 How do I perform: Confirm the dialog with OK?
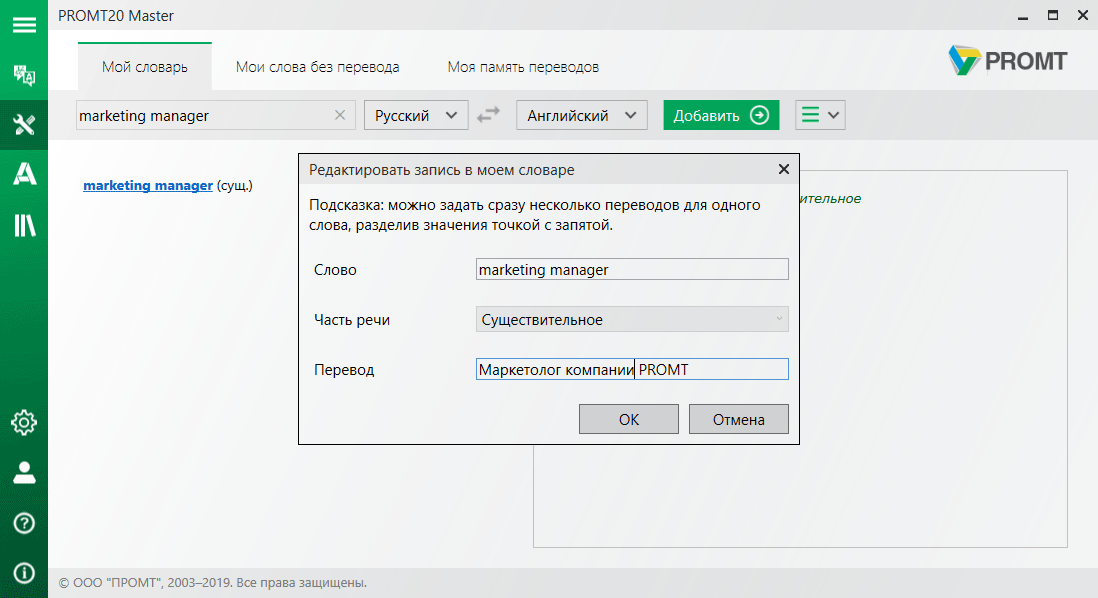[629, 419]
